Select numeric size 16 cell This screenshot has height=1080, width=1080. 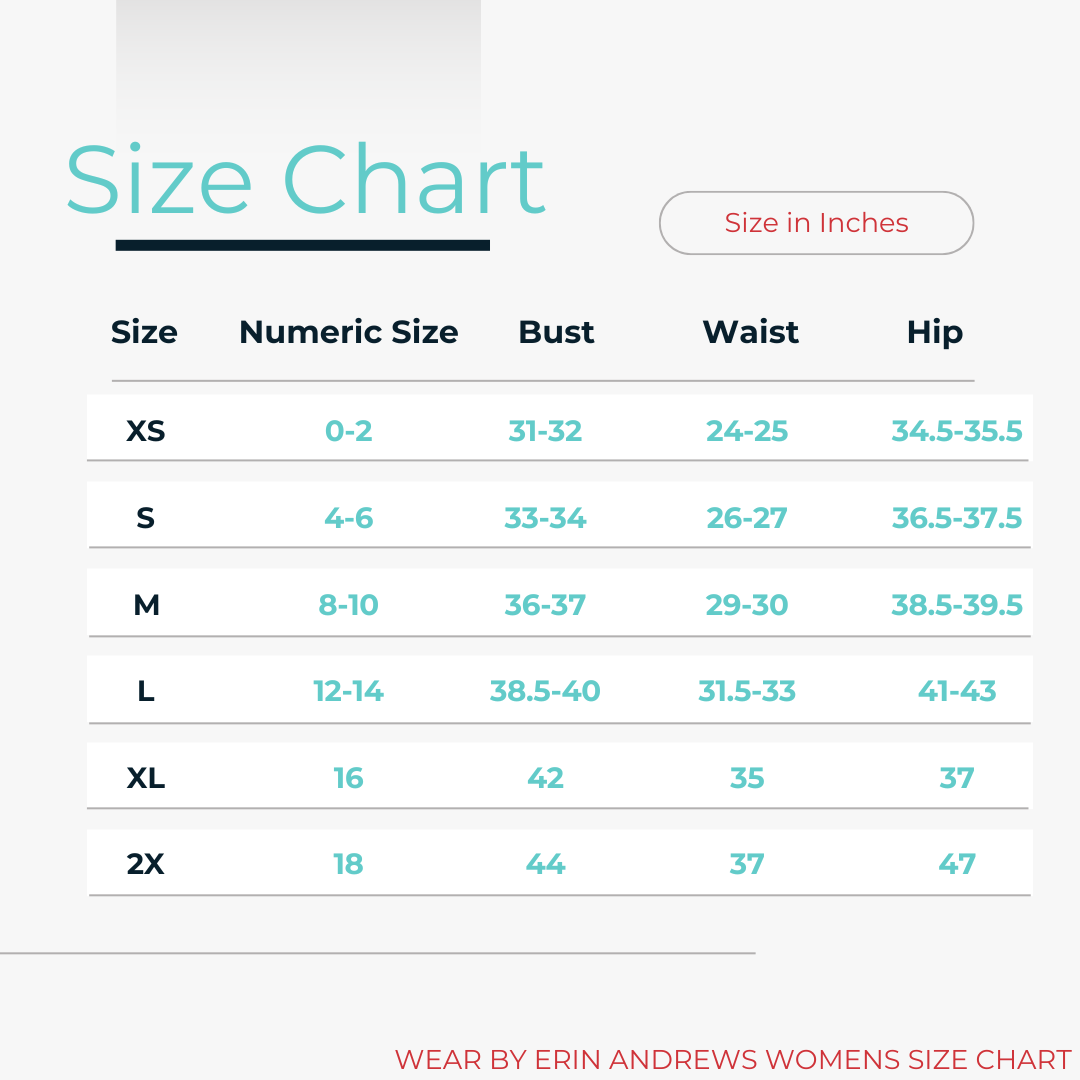coord(348,778)
